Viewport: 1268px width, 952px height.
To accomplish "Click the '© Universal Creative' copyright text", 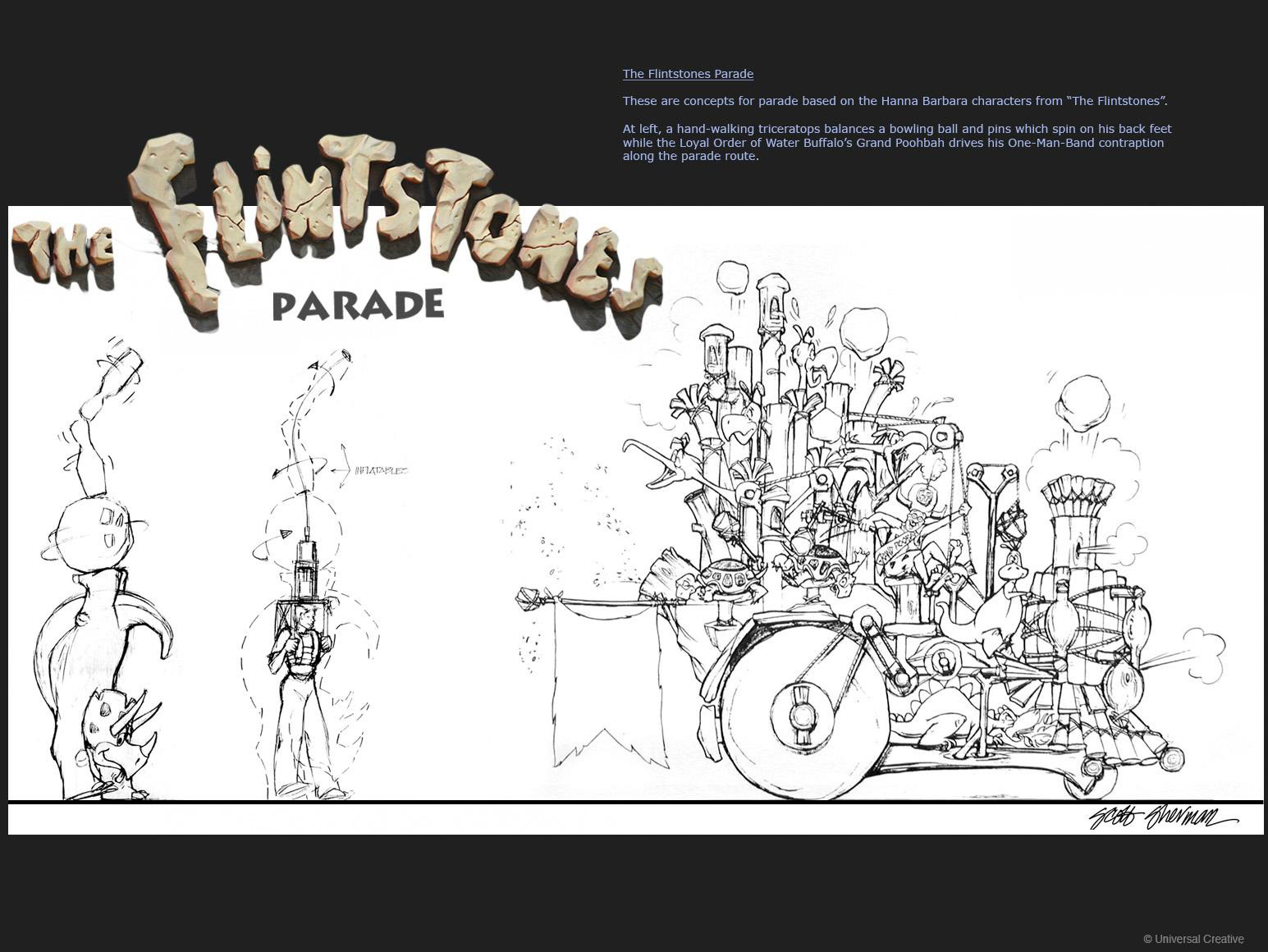I will pos(1193,939).
